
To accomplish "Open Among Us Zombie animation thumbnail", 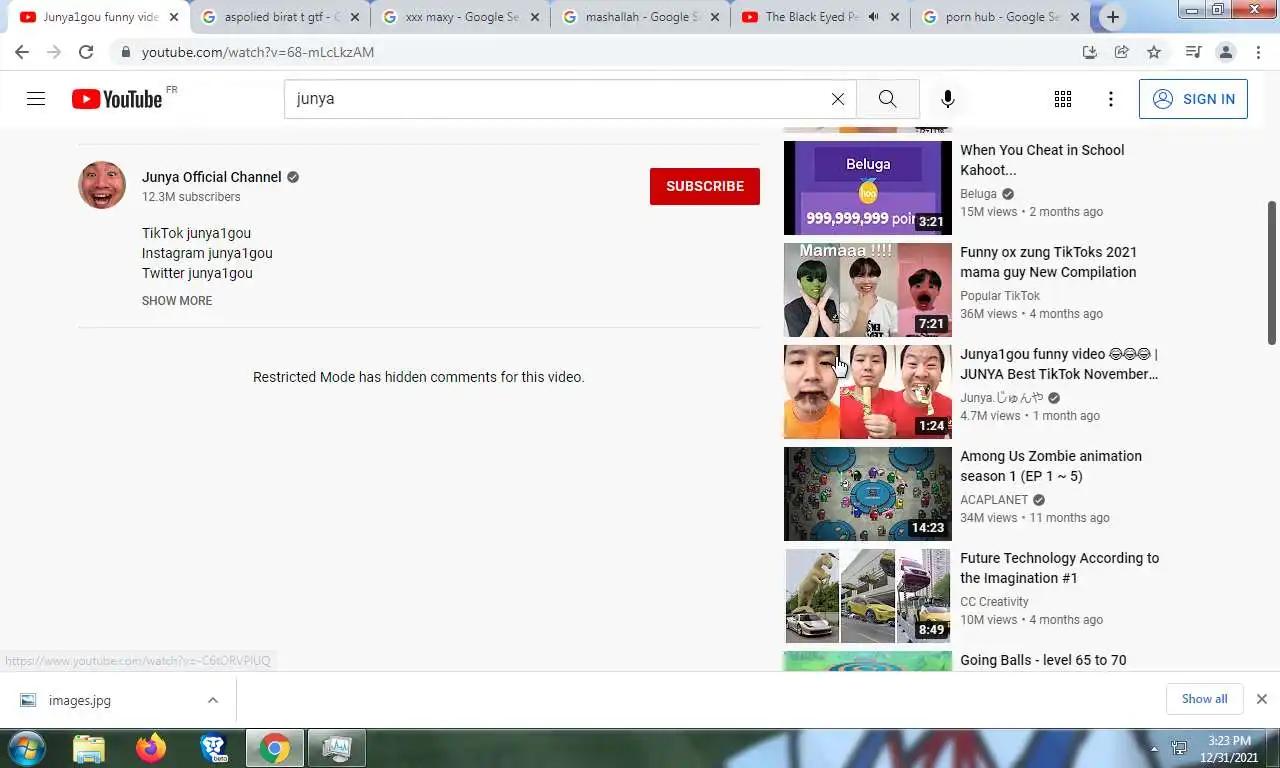I will point(868,494).
